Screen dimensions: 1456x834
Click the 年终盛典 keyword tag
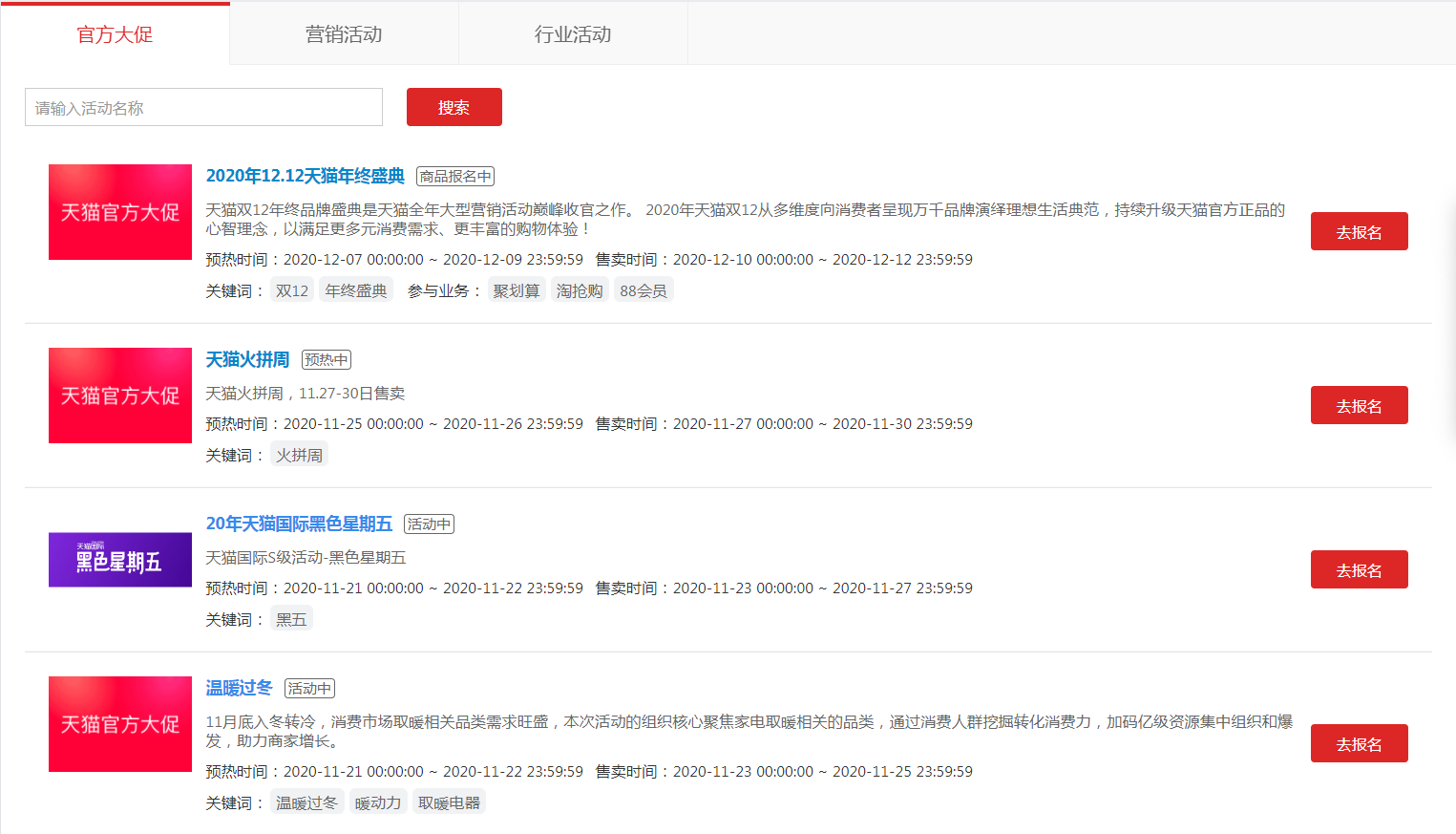pyautogui.click(x=356, y=290)
